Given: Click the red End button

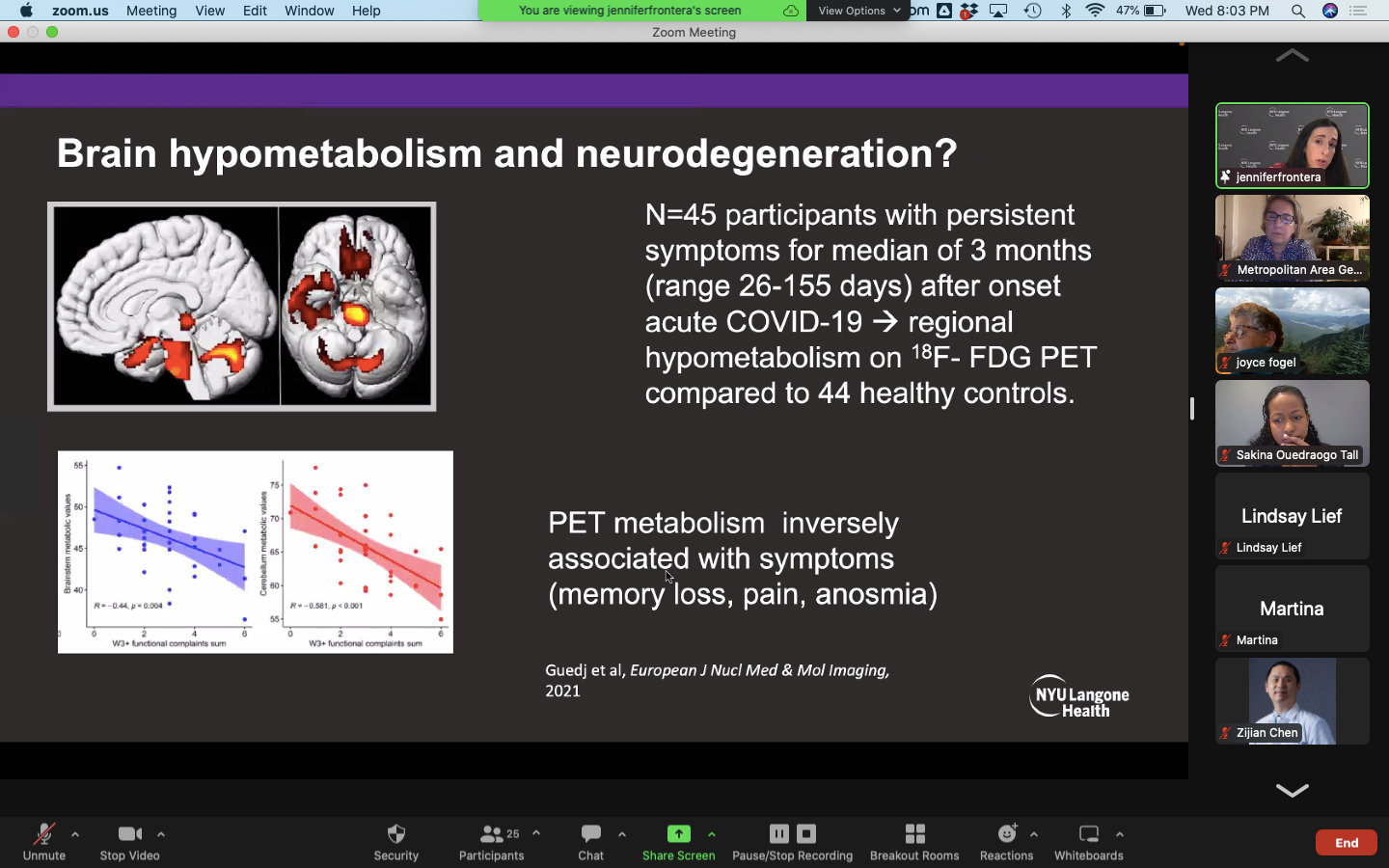Looking at the screenshot, I should coord(1347,843).
